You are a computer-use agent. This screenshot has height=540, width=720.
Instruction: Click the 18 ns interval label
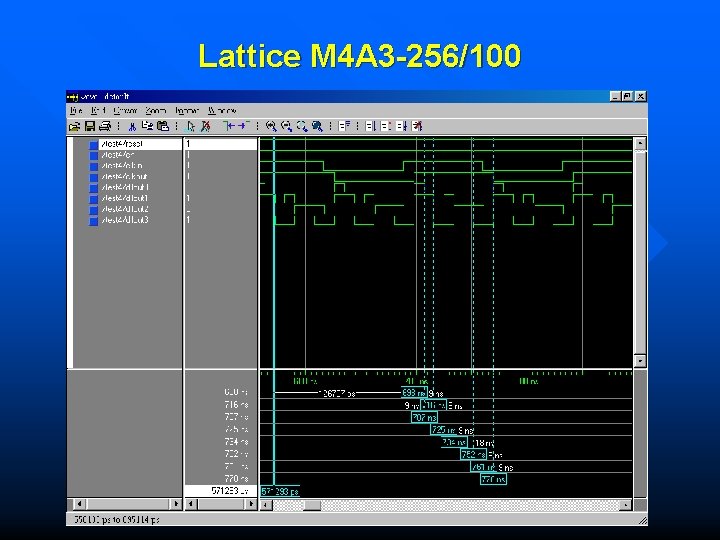[484, 443]
